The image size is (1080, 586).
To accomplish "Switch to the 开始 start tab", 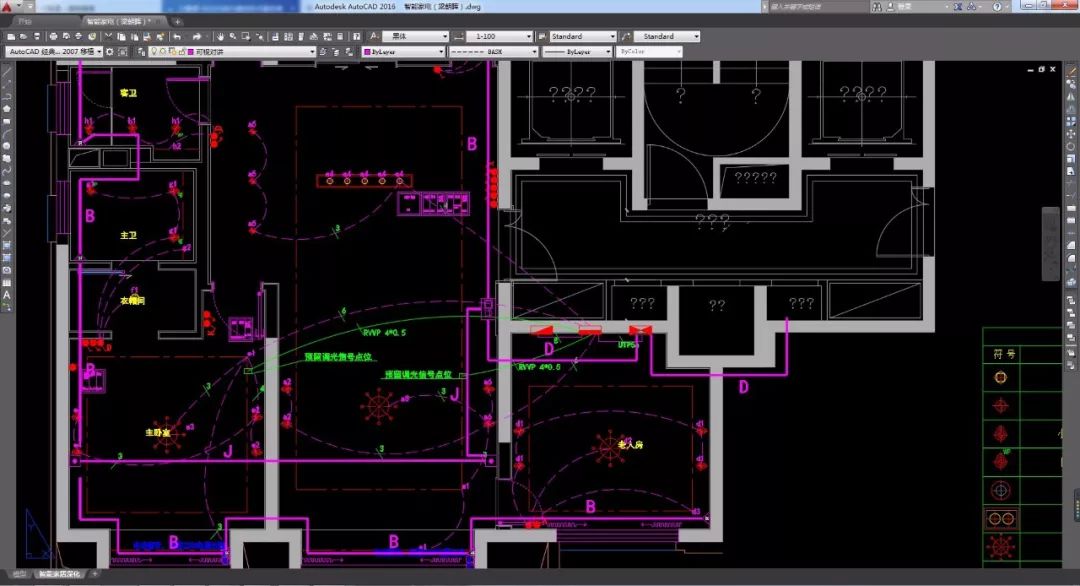I will [x=24, y=20].
